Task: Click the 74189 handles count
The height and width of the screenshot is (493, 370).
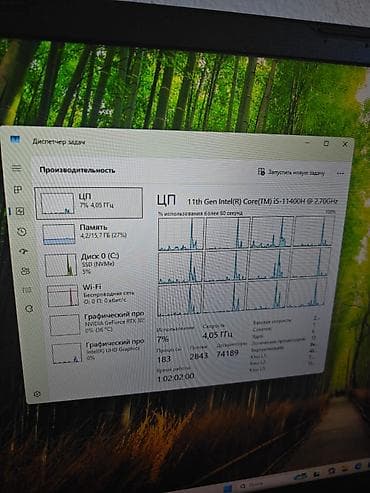Action: [x=227, y=353]
